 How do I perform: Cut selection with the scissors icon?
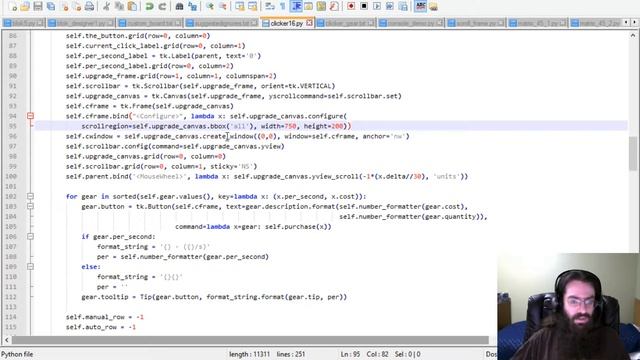(107, 6)
